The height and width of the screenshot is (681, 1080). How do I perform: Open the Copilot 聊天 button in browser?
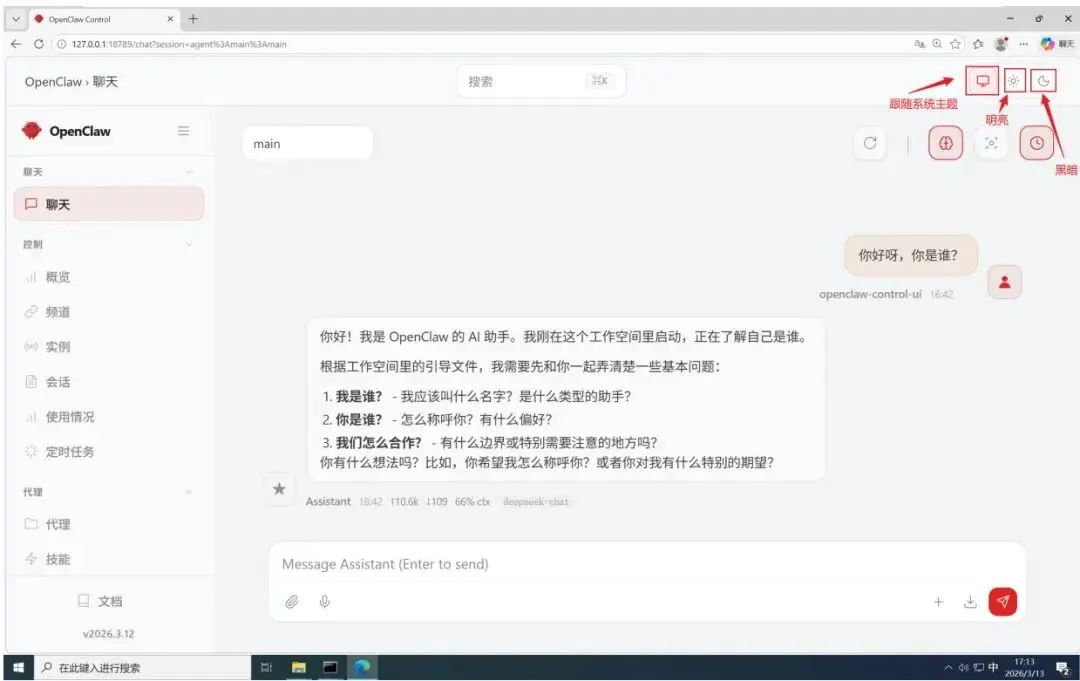point(1057,43)
